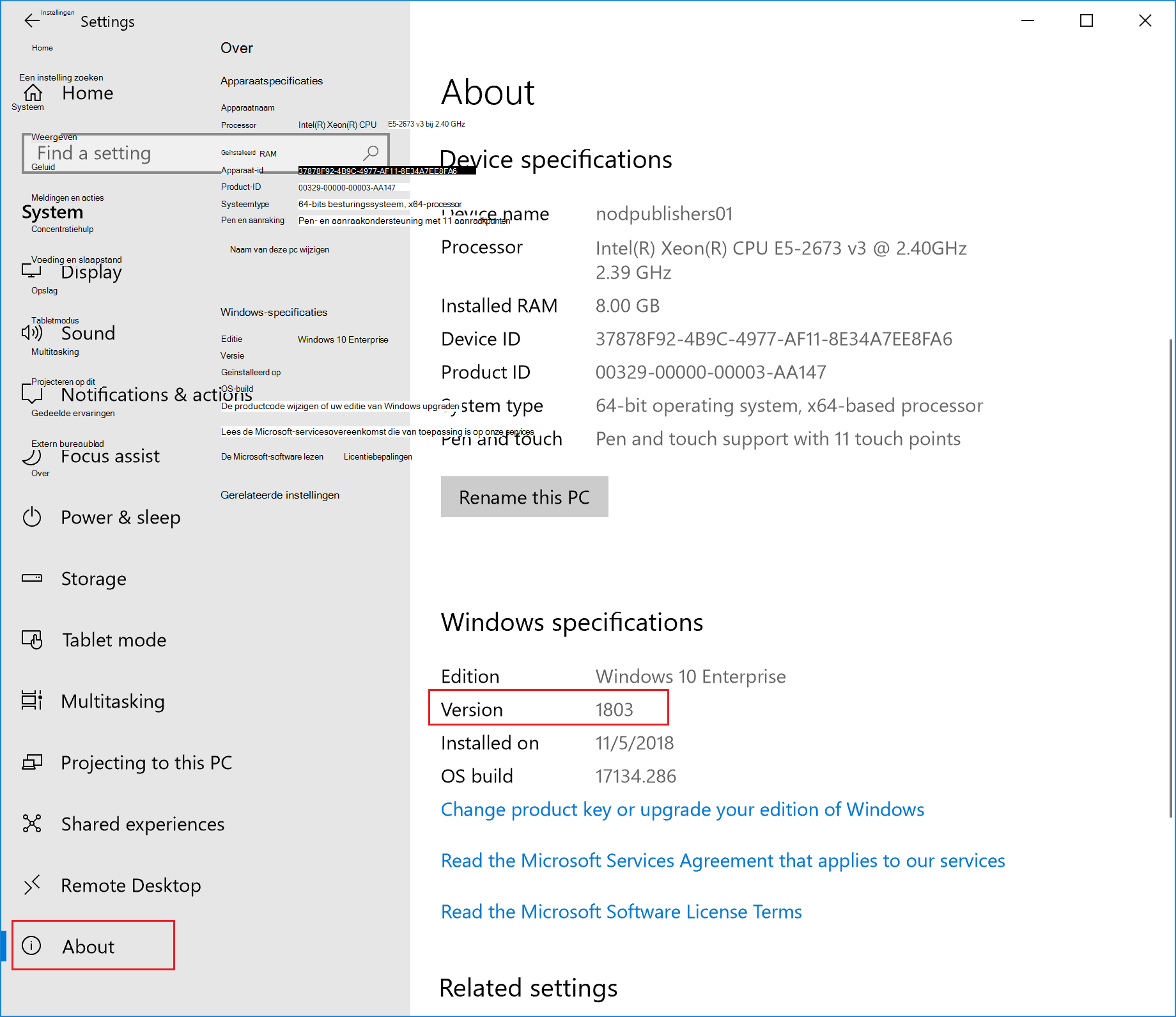1176x1017 pixels.
Task: Click the OS build value 17134.286
Action: (636, 777)
